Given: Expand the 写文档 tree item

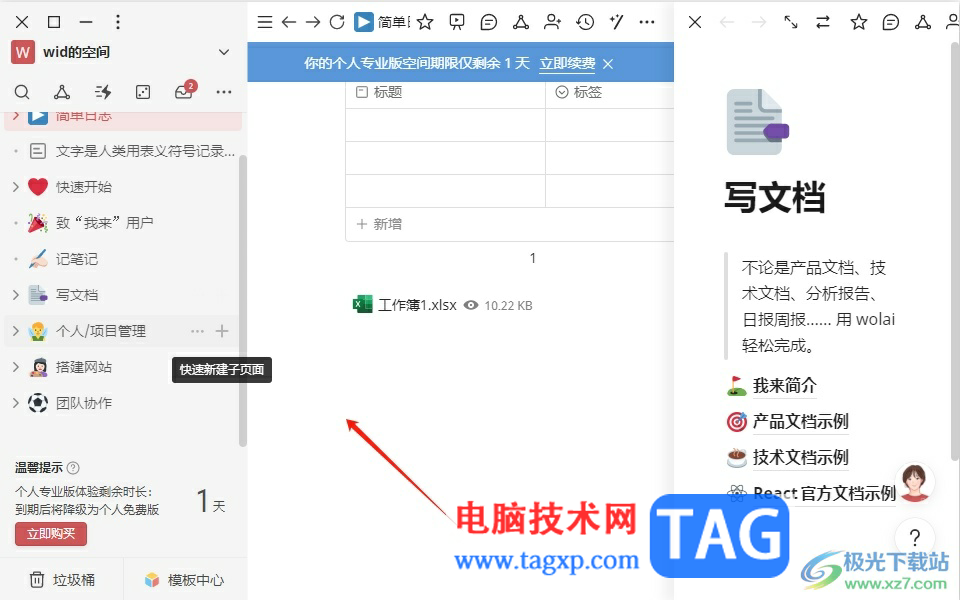Looking at the screenshot, I should tap(16, 295).
